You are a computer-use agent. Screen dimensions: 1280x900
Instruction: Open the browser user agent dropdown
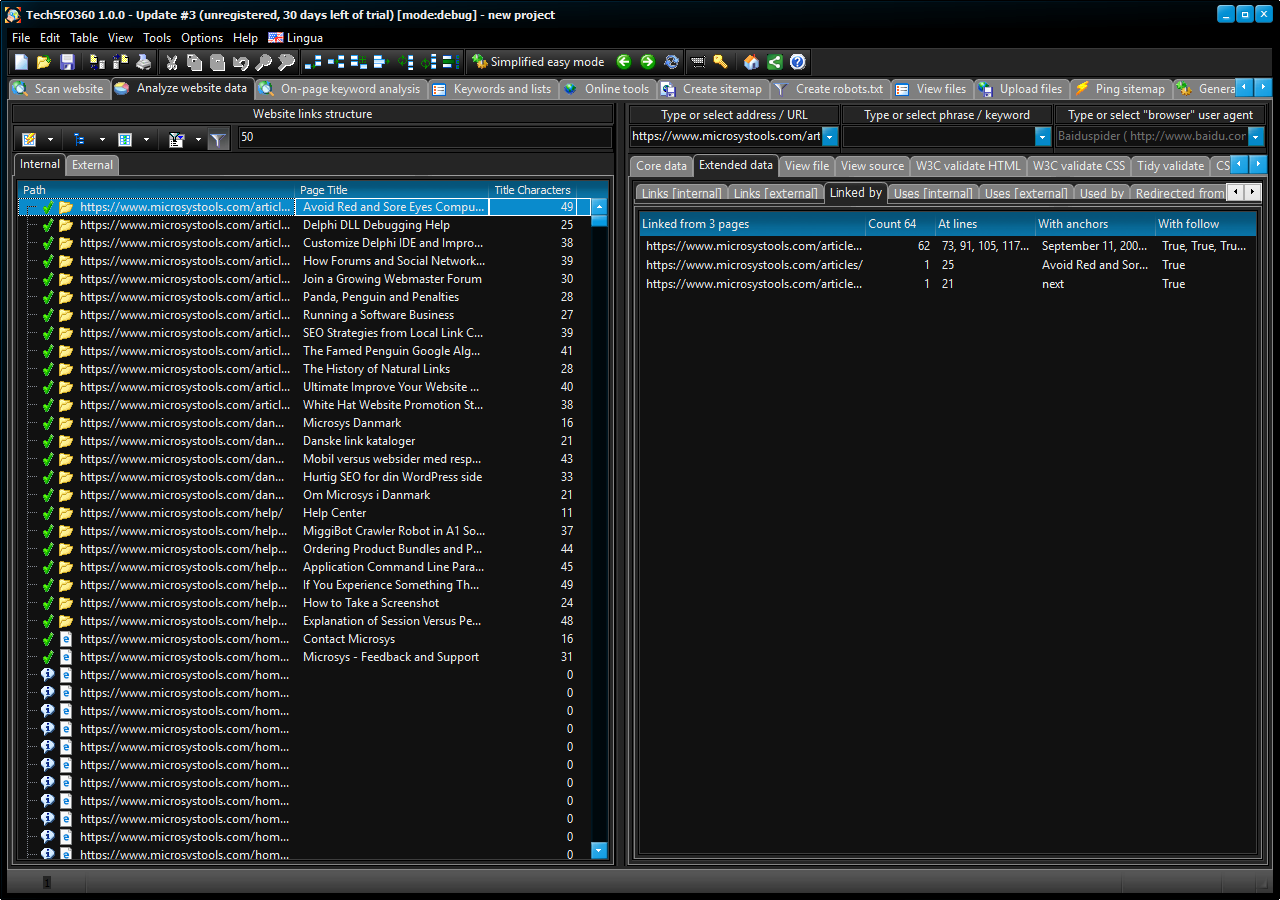(1256, 137)
